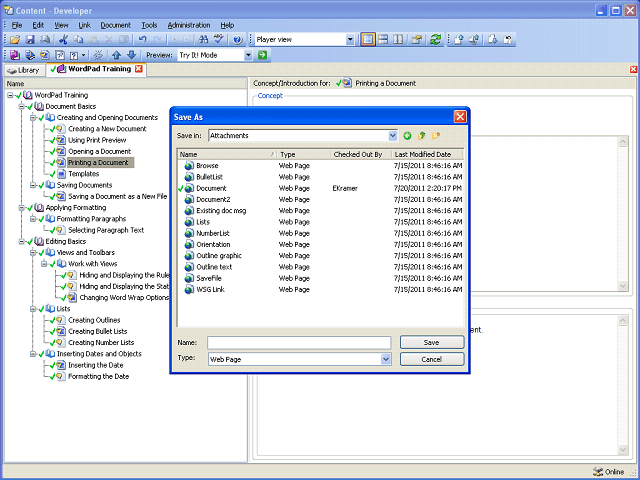
Task: Open the Preview Try It! Mode dropdown
Action: click(x=248, y=55)
